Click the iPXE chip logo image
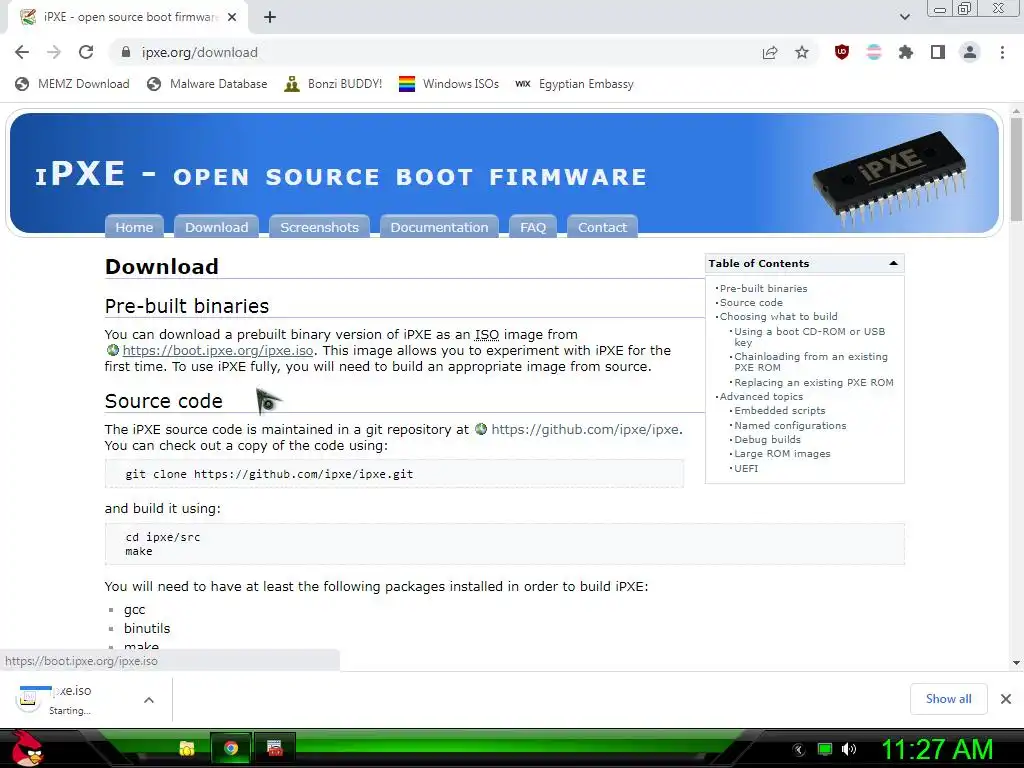 click(x=890, y=178)
